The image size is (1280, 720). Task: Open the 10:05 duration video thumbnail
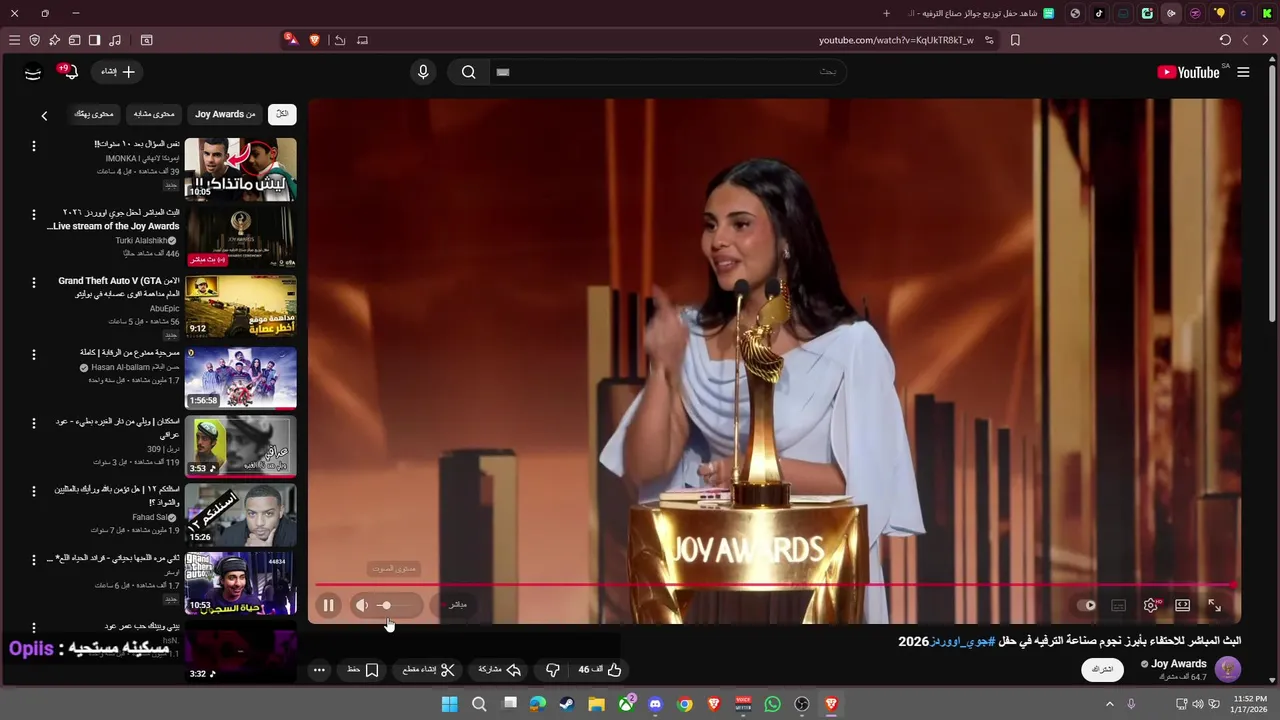tap(240, 169)
